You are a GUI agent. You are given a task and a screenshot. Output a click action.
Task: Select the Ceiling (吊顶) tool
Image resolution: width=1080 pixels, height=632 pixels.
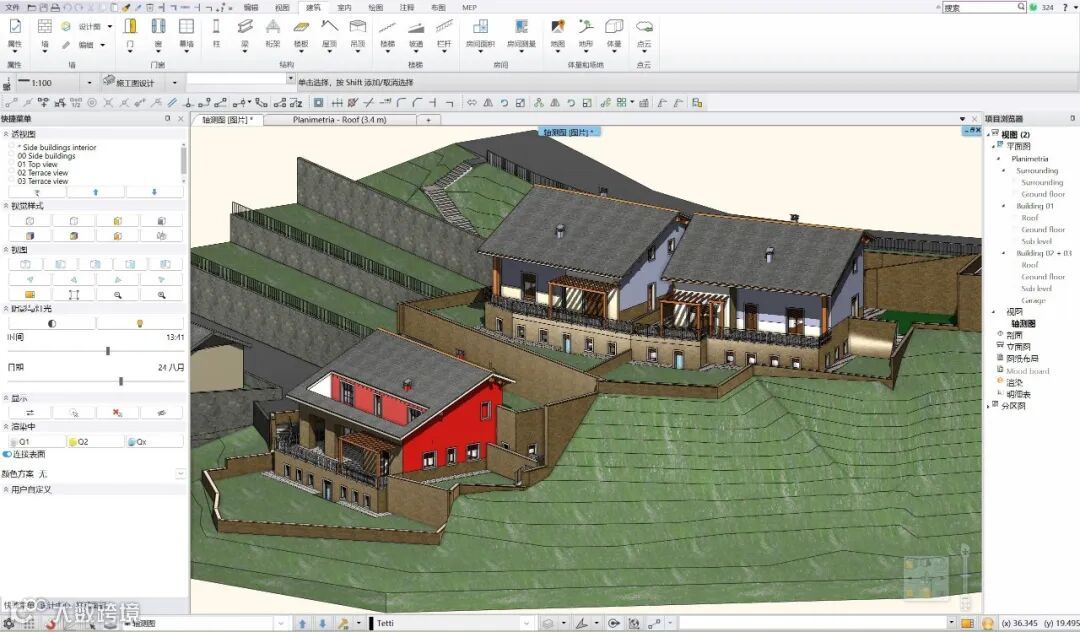pos(357,34)
